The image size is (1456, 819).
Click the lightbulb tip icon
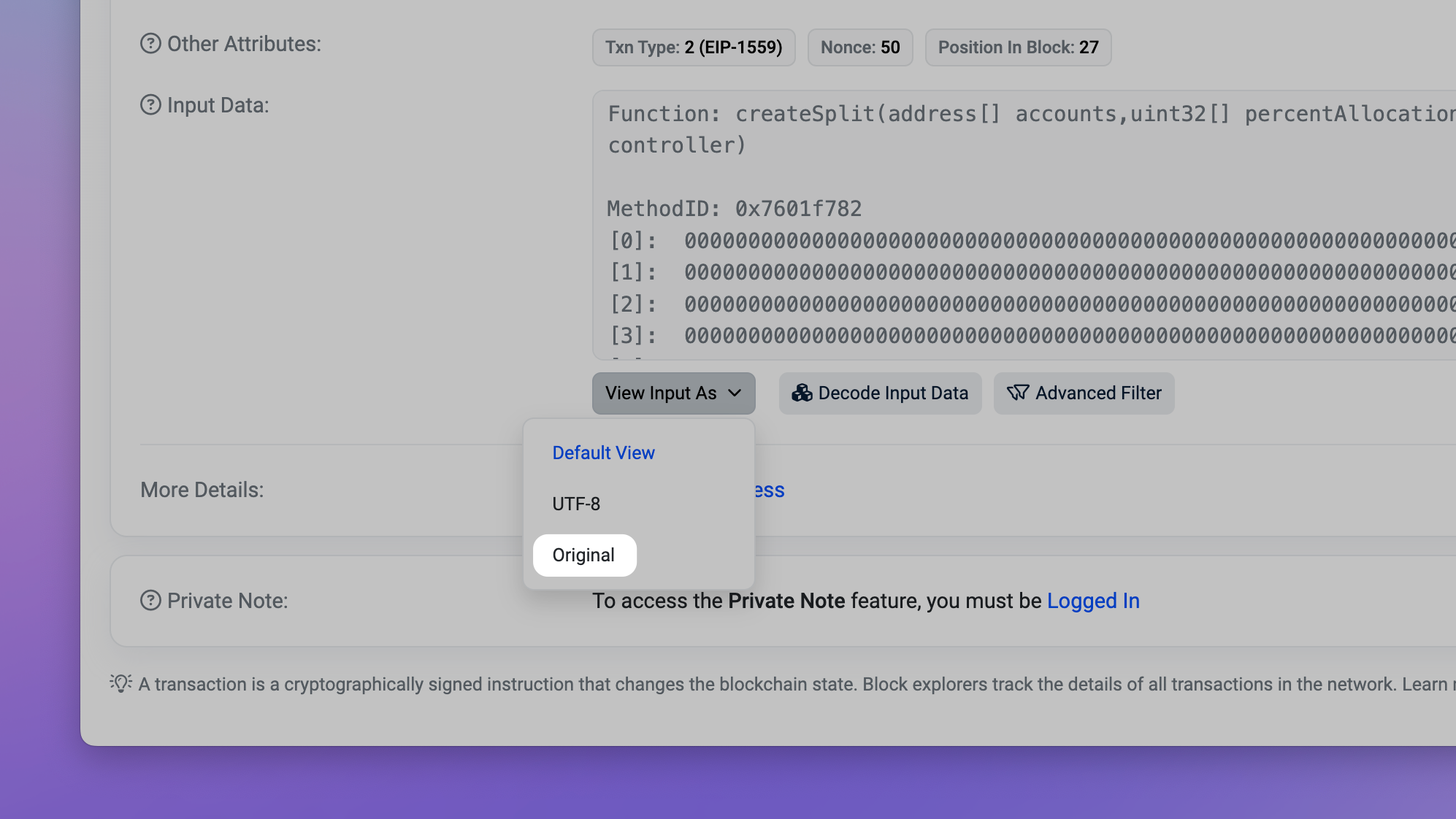pyautogui.click(x=120, y=683)
